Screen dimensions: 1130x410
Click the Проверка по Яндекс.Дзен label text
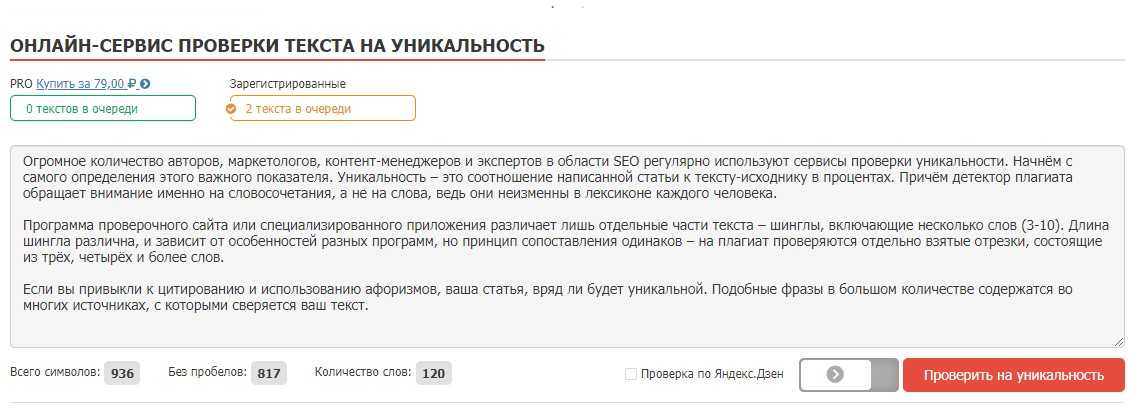(712, 375)
